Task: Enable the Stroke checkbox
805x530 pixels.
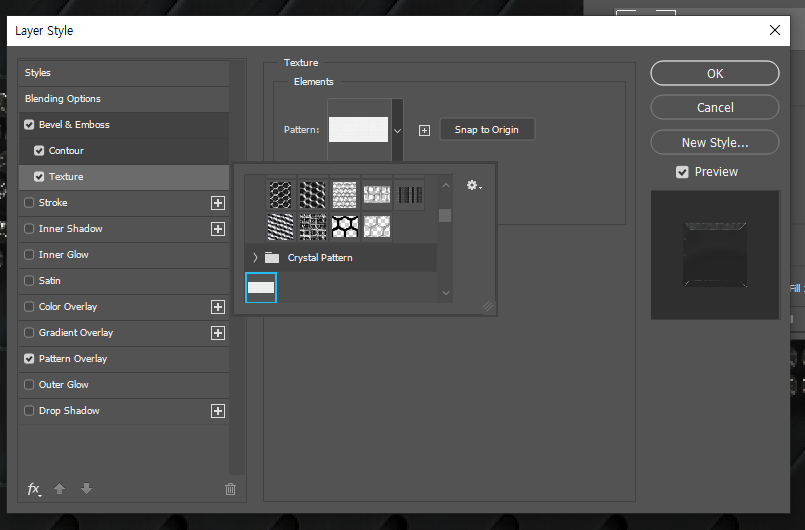Action: click(x=29, y=203)
